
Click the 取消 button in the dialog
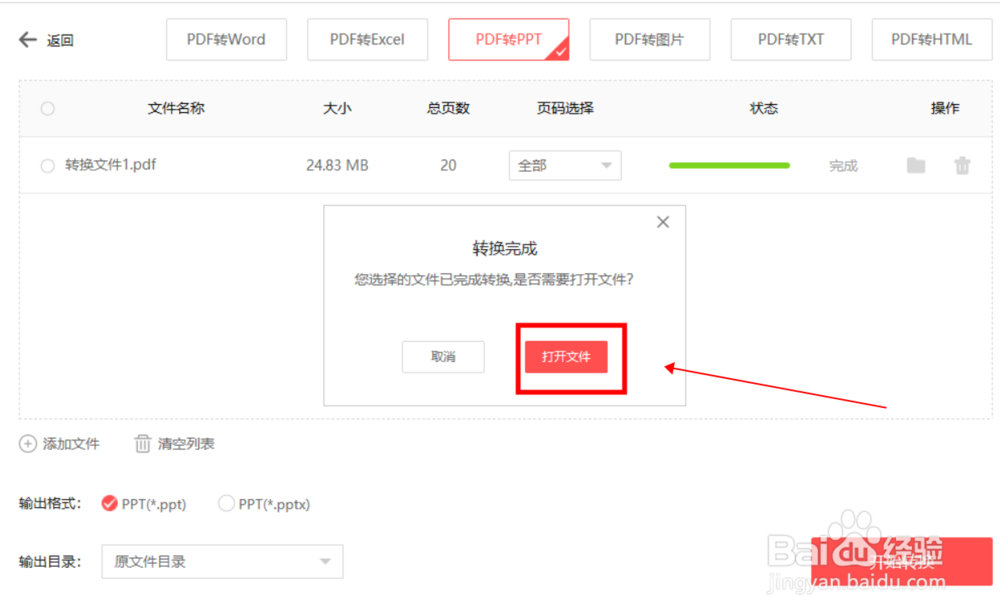point(443,356)
